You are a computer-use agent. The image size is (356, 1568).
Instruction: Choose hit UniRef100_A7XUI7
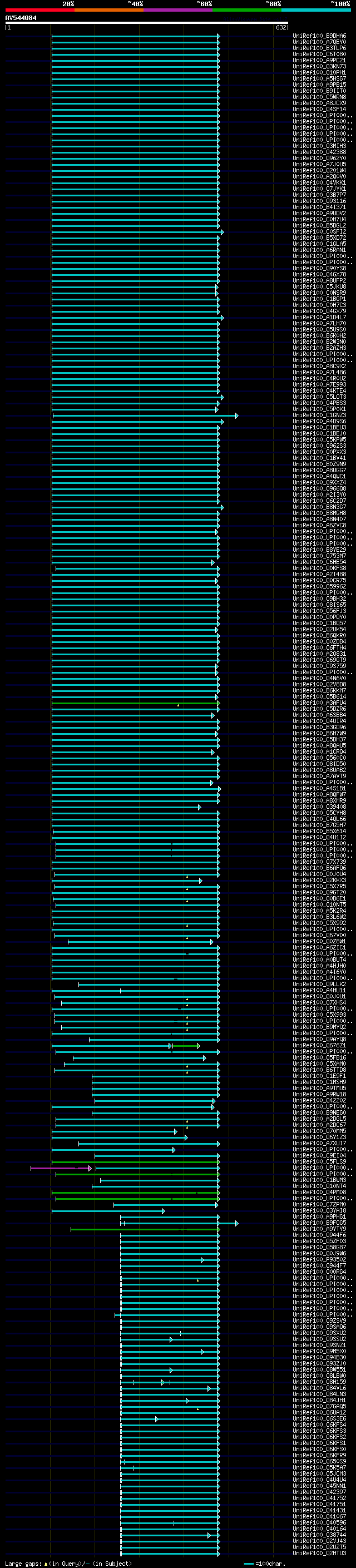[x=319, y=1143]
